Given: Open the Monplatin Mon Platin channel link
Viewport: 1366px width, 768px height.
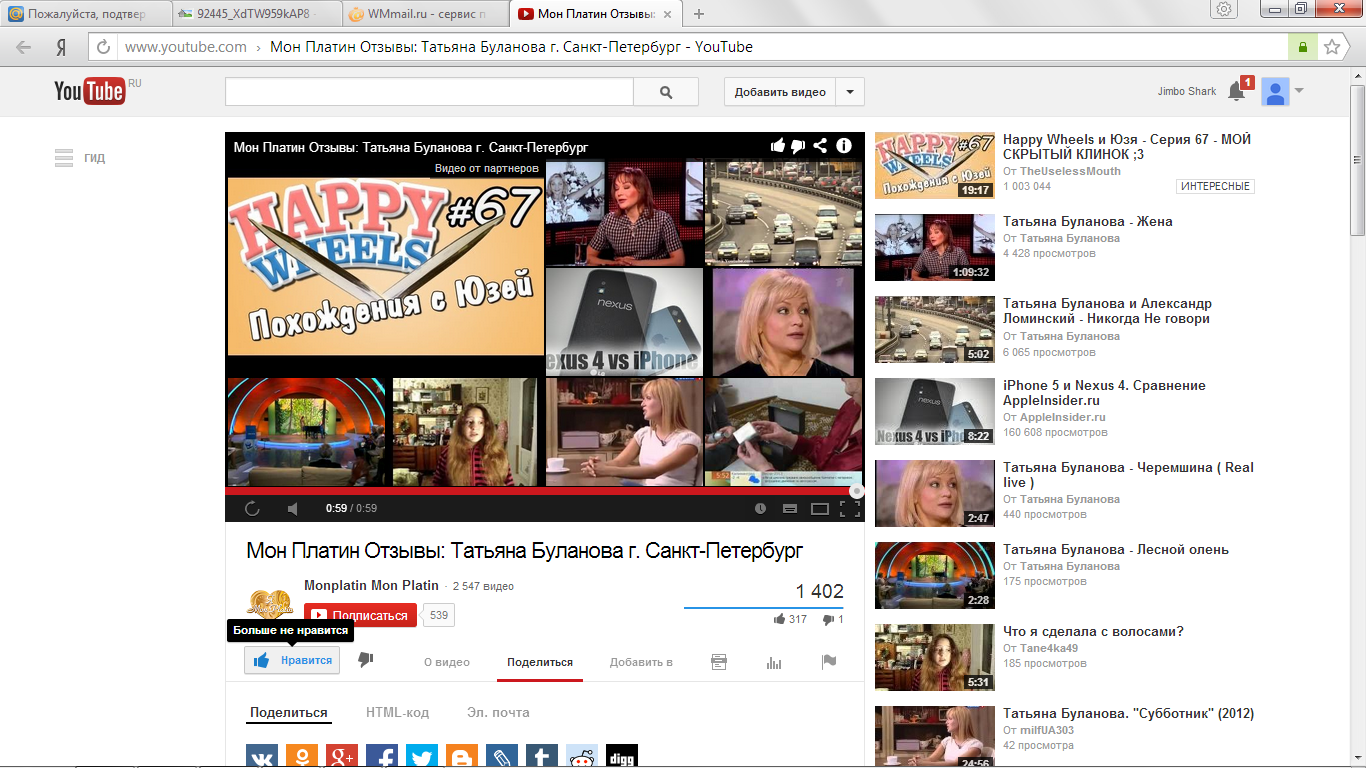Looking at the screenshot, I should [371, 585].
